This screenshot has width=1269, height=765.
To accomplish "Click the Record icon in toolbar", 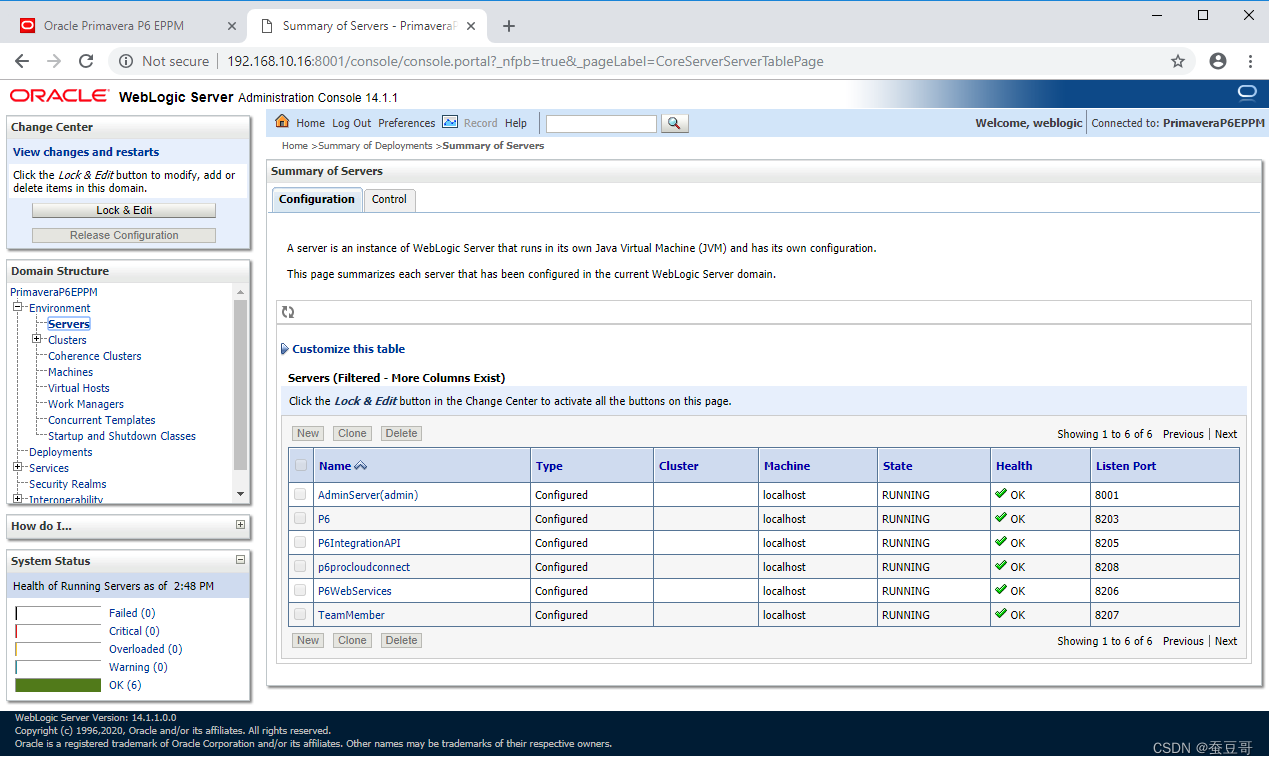I will click(x=450, y=122).
